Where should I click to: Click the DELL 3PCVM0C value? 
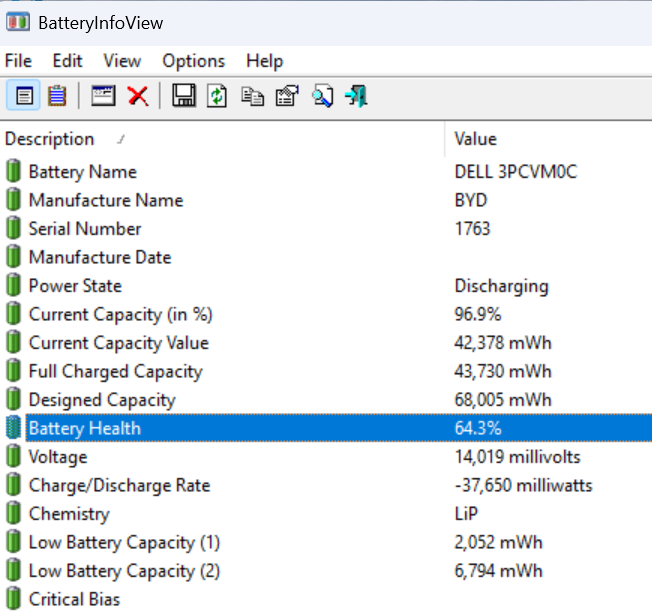point(516,172)
